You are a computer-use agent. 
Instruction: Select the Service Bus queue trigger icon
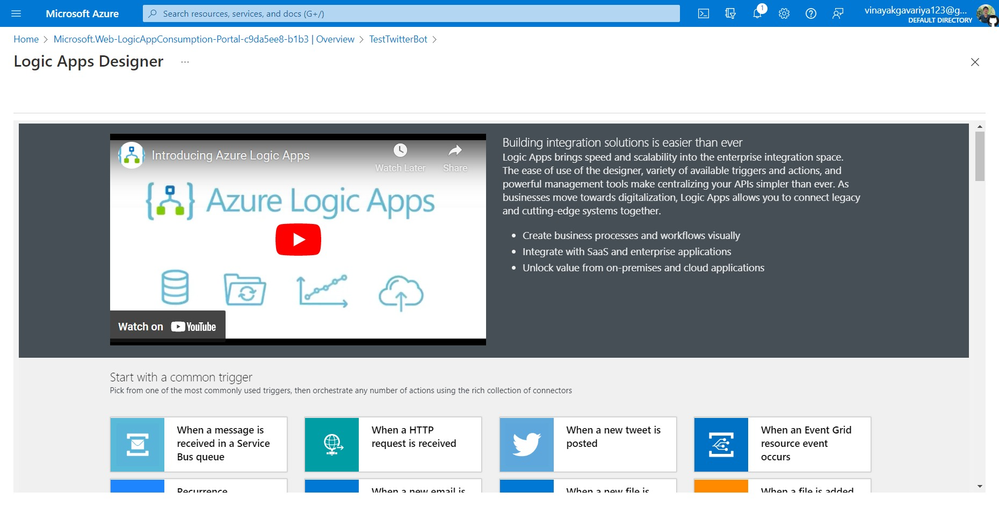(x=137, y=444)
